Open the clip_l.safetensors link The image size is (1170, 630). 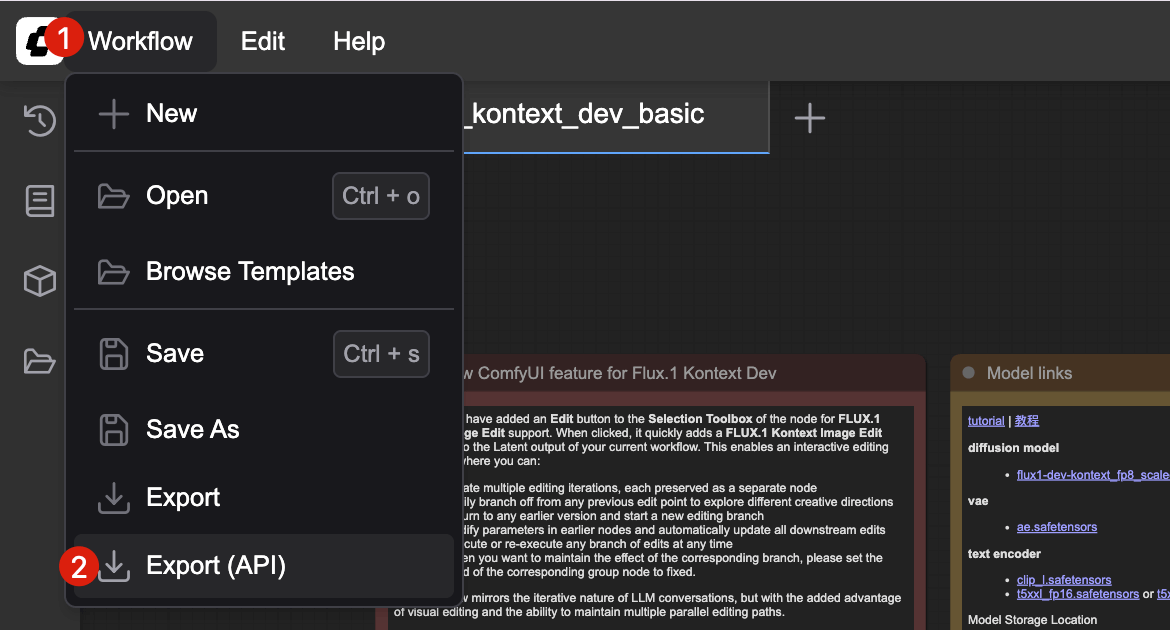(1064, 580)
